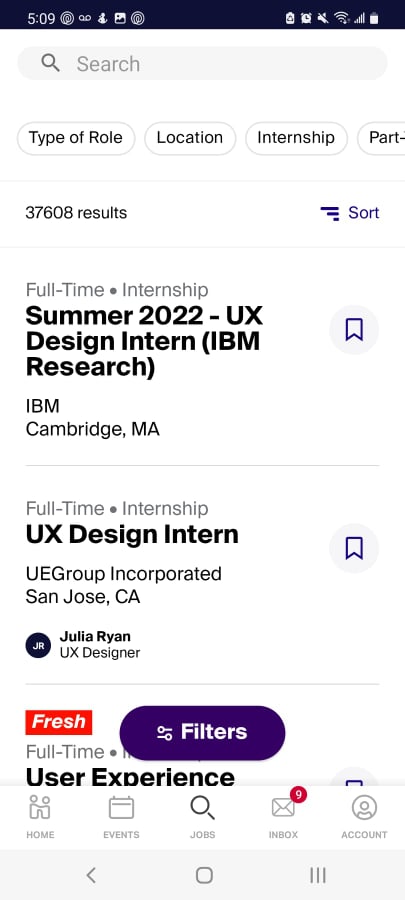Open the Location filter chip
Image resolution: width=405 pixels, height=900 pixels.
pyautogui.click(x=190, y=138)
